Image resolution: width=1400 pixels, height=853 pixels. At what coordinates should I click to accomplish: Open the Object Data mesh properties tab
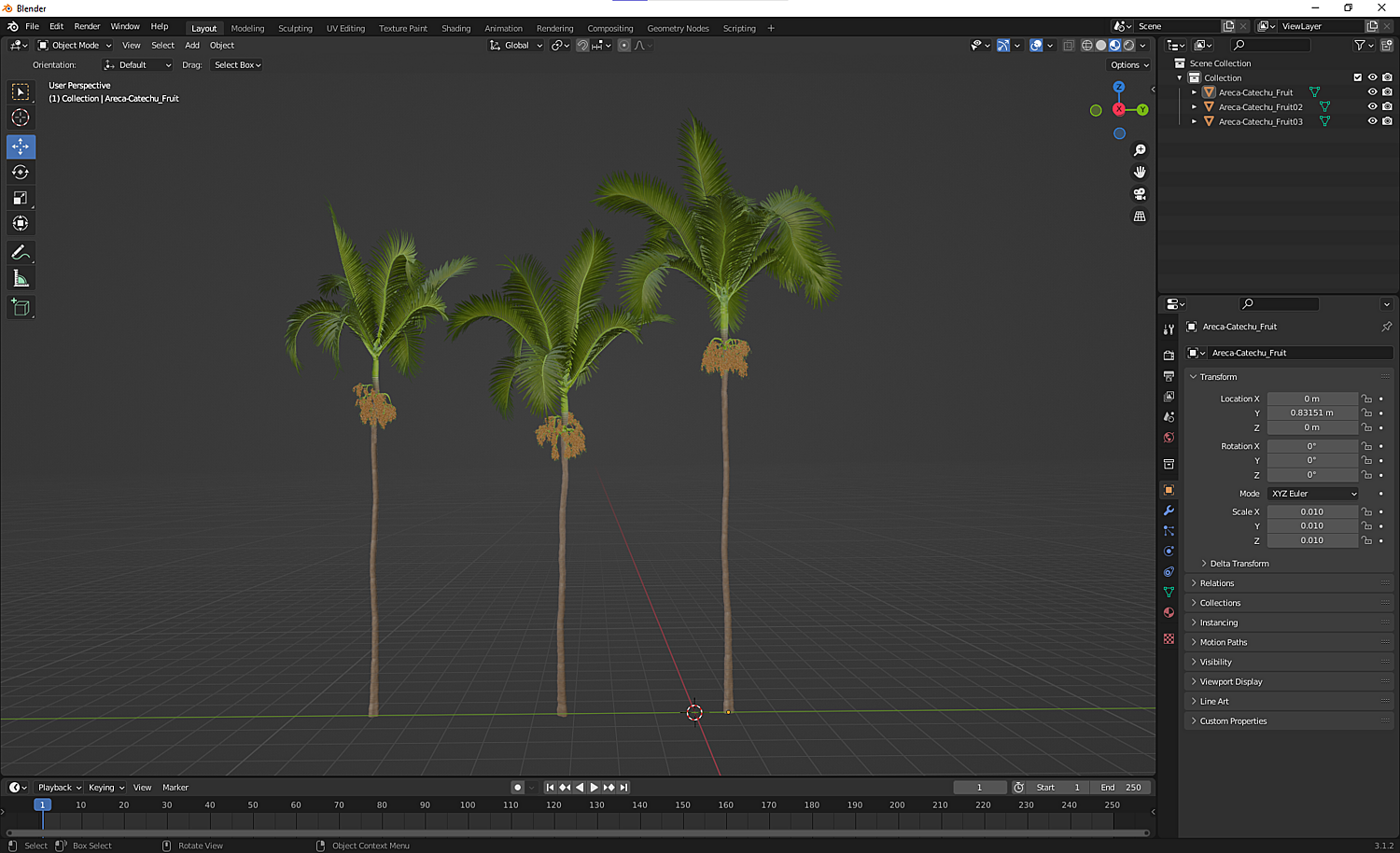click(x=1169, y=593)
